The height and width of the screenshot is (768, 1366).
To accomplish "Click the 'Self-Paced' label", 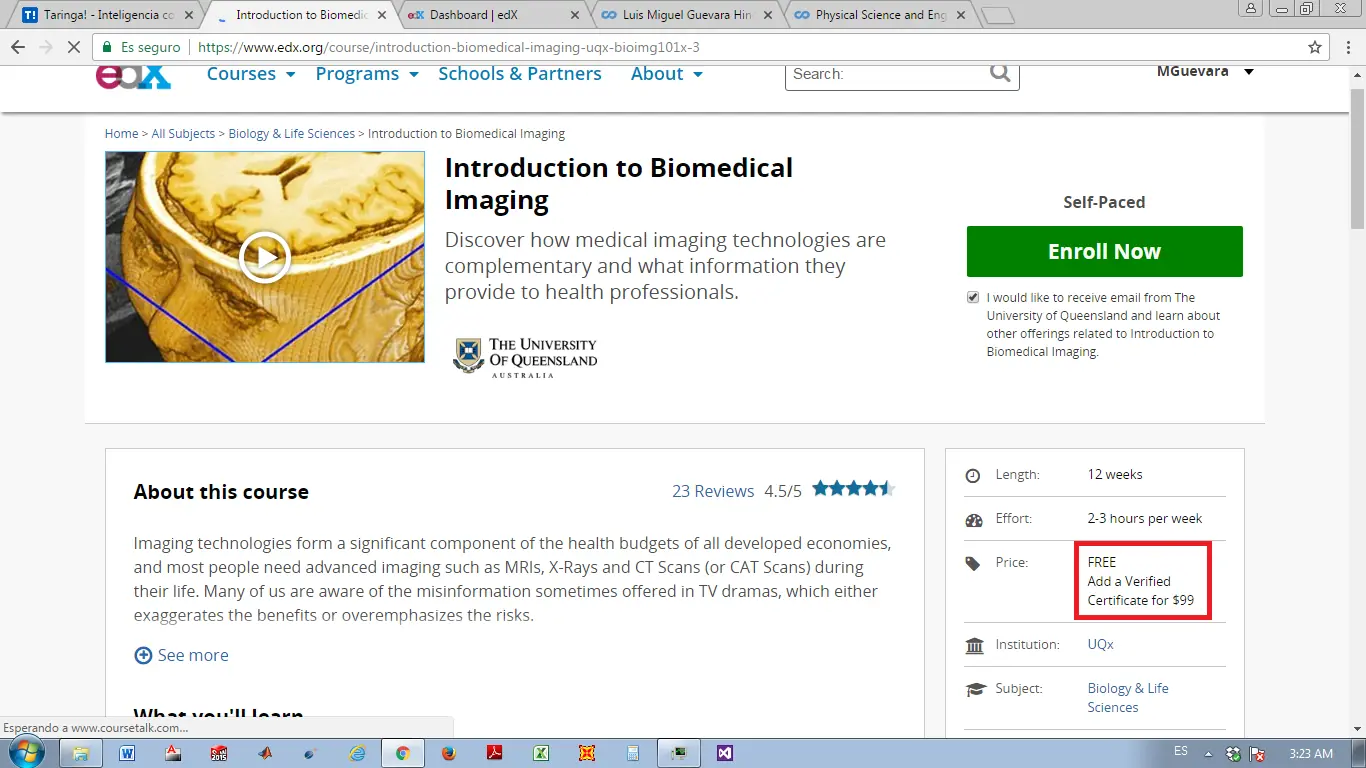I will (x=1104, y=202).
